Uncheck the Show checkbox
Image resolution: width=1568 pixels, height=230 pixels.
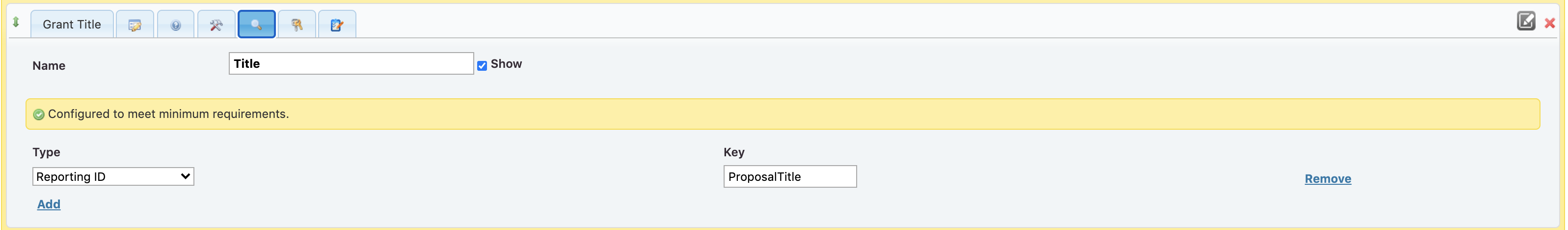click(x=482, y=65)
